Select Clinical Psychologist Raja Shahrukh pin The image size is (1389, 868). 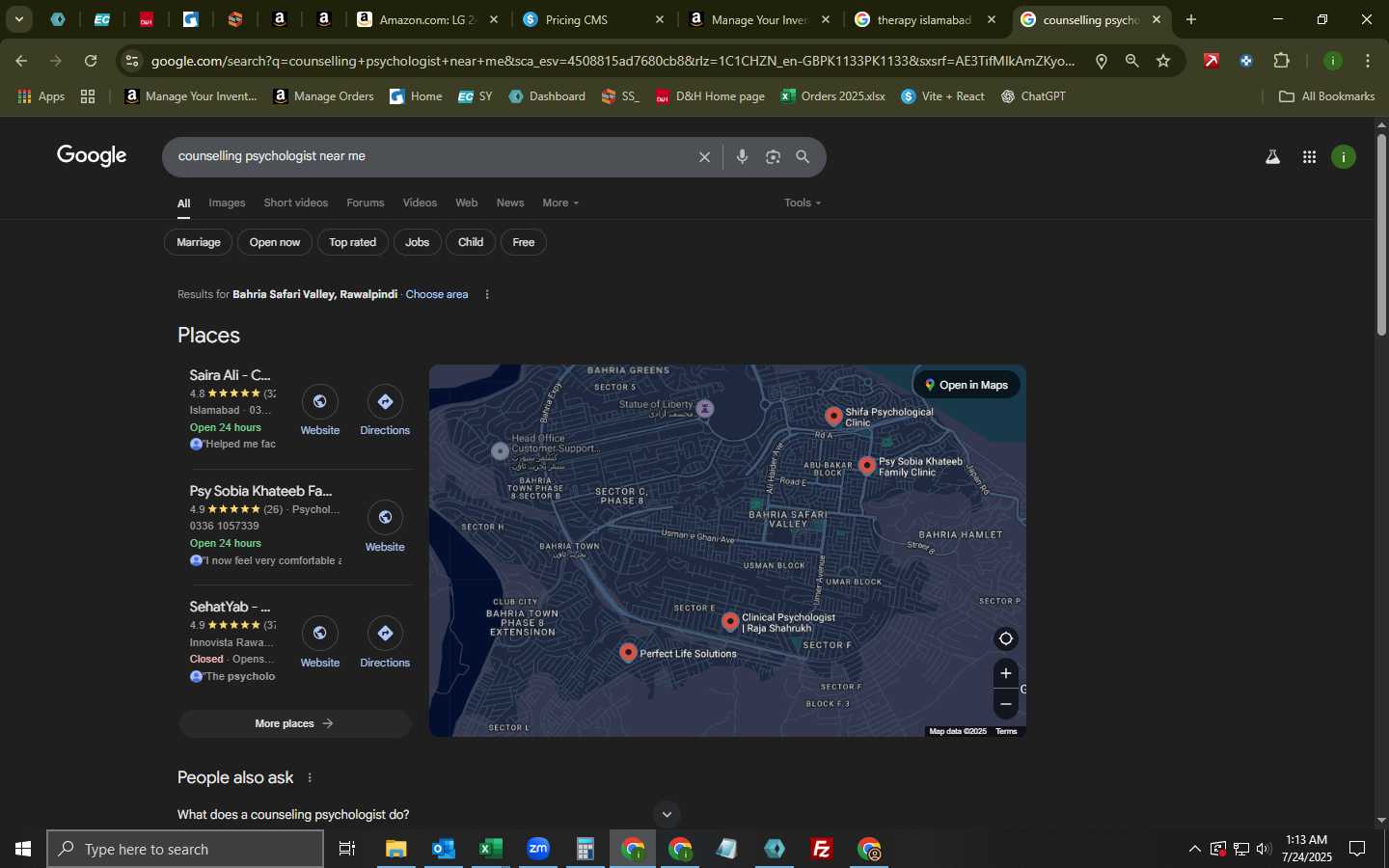pos(730,622)
